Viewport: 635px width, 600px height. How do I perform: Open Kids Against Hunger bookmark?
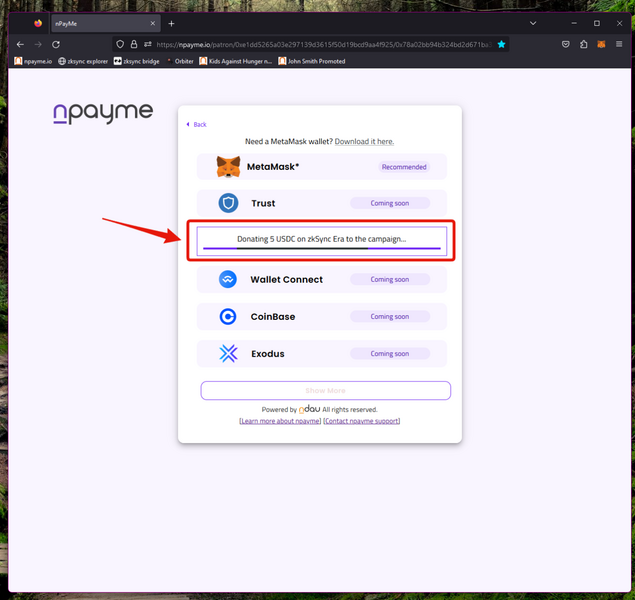click(x=236, y=61)
